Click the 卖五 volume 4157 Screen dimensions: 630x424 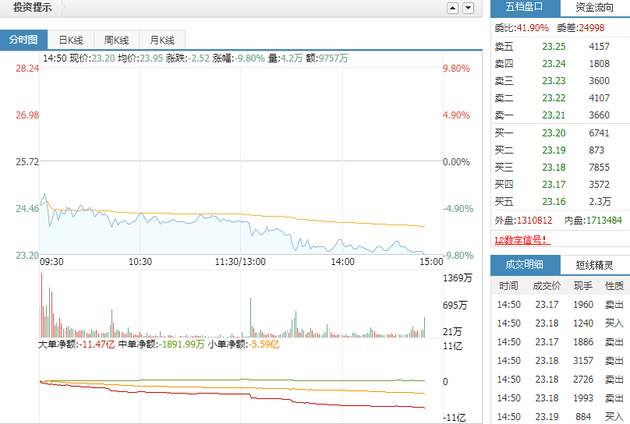pyautogui.click(x=599, y=47)
